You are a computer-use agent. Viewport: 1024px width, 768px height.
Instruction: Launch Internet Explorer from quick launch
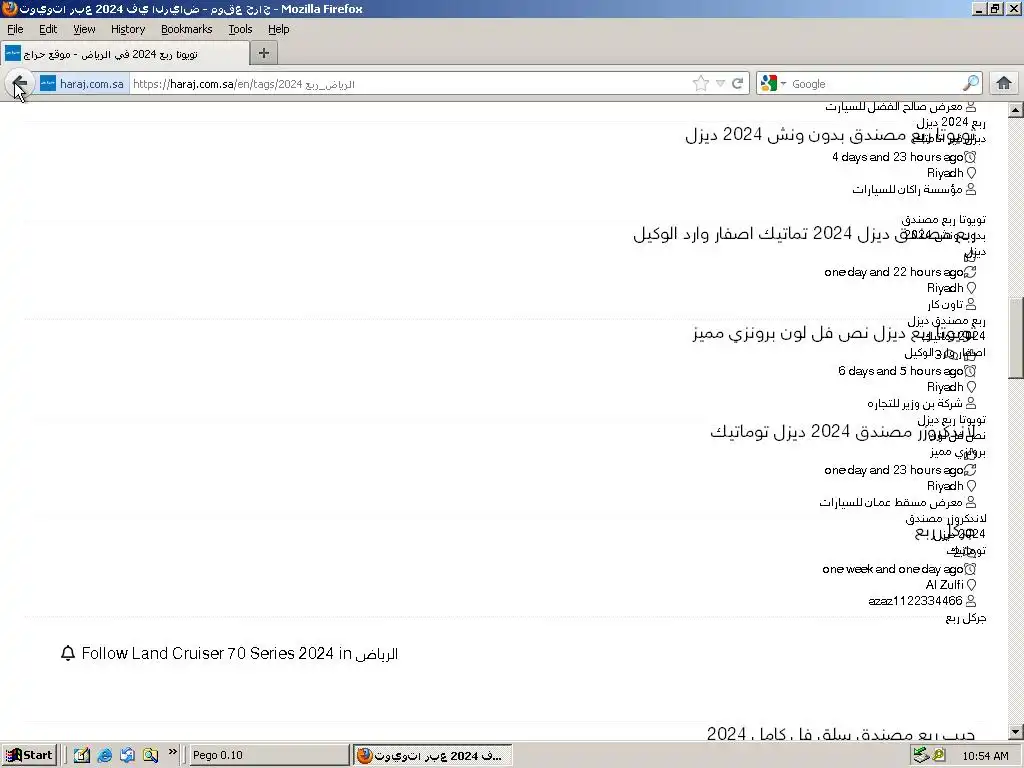pos(104,755)
